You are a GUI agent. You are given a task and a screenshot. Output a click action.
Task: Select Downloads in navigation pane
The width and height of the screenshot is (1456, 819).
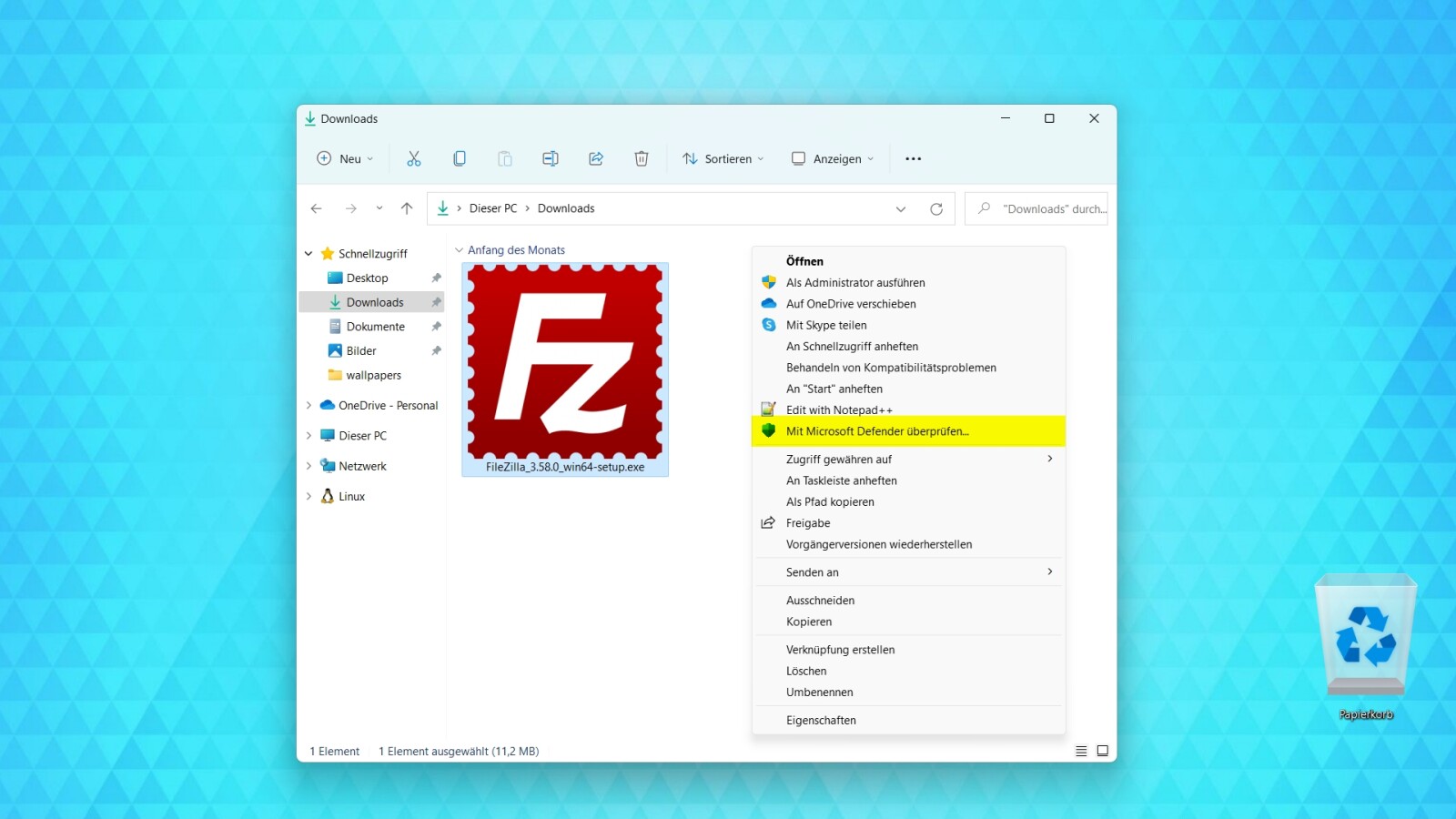[371, 302]
